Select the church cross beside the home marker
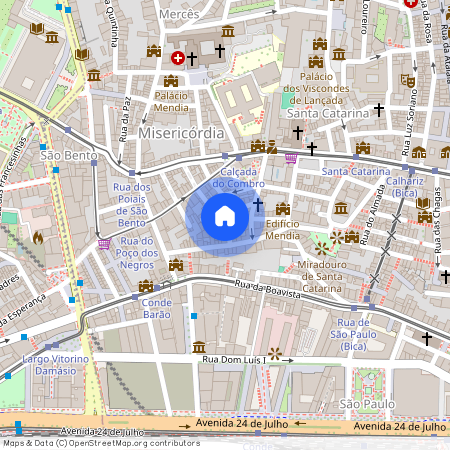Viewport: 450px width, 450px height. tap(258, 205)
